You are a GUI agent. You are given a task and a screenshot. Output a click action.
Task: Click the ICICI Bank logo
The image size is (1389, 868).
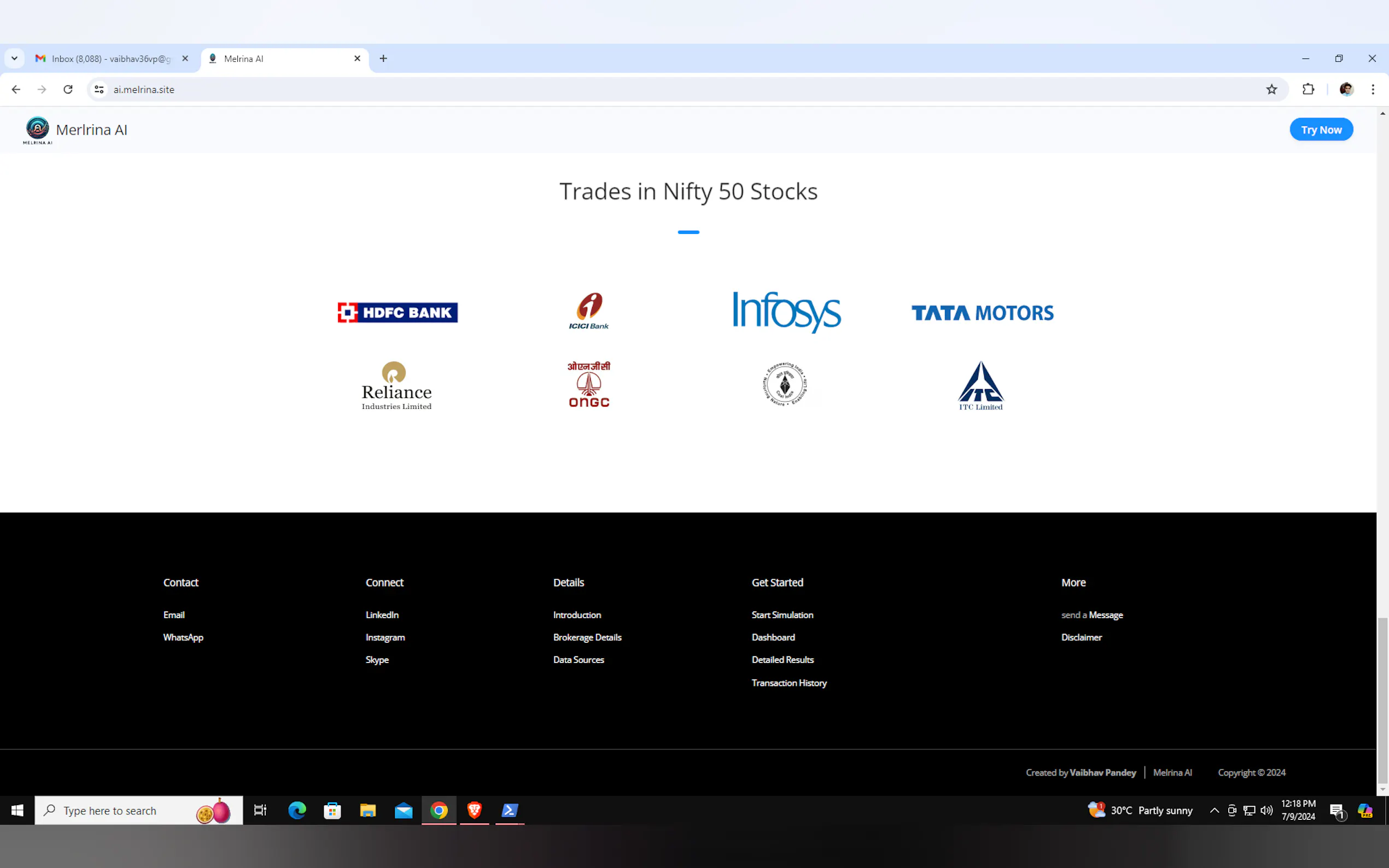click(x=588, y=311)
